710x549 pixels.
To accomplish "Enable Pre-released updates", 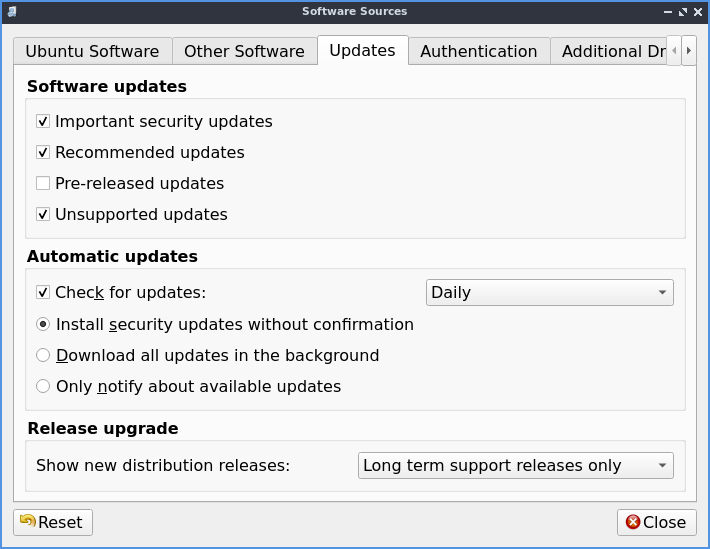I will pos(43,184).
